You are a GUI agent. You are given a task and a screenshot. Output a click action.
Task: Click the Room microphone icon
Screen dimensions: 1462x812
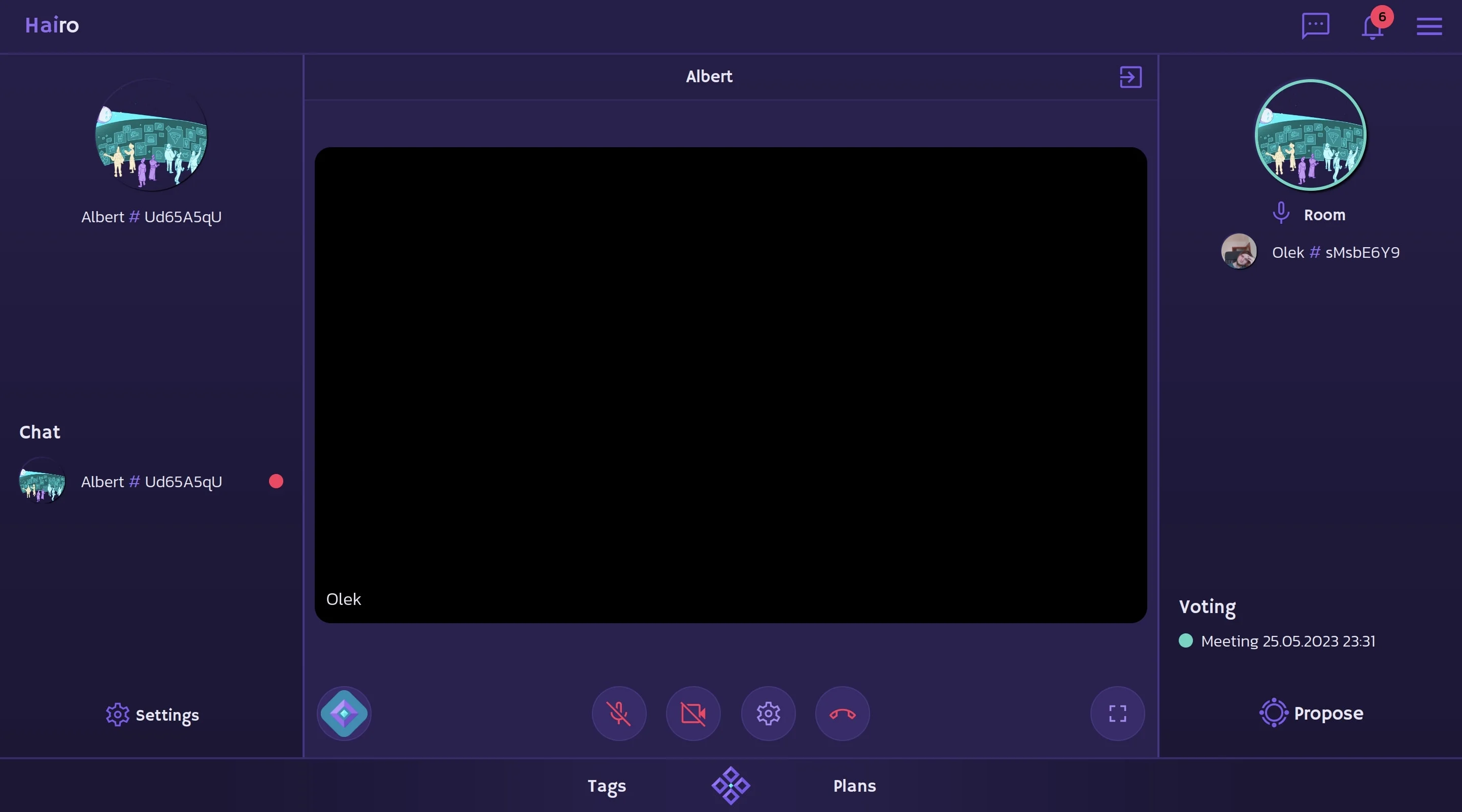[1280, 213]
